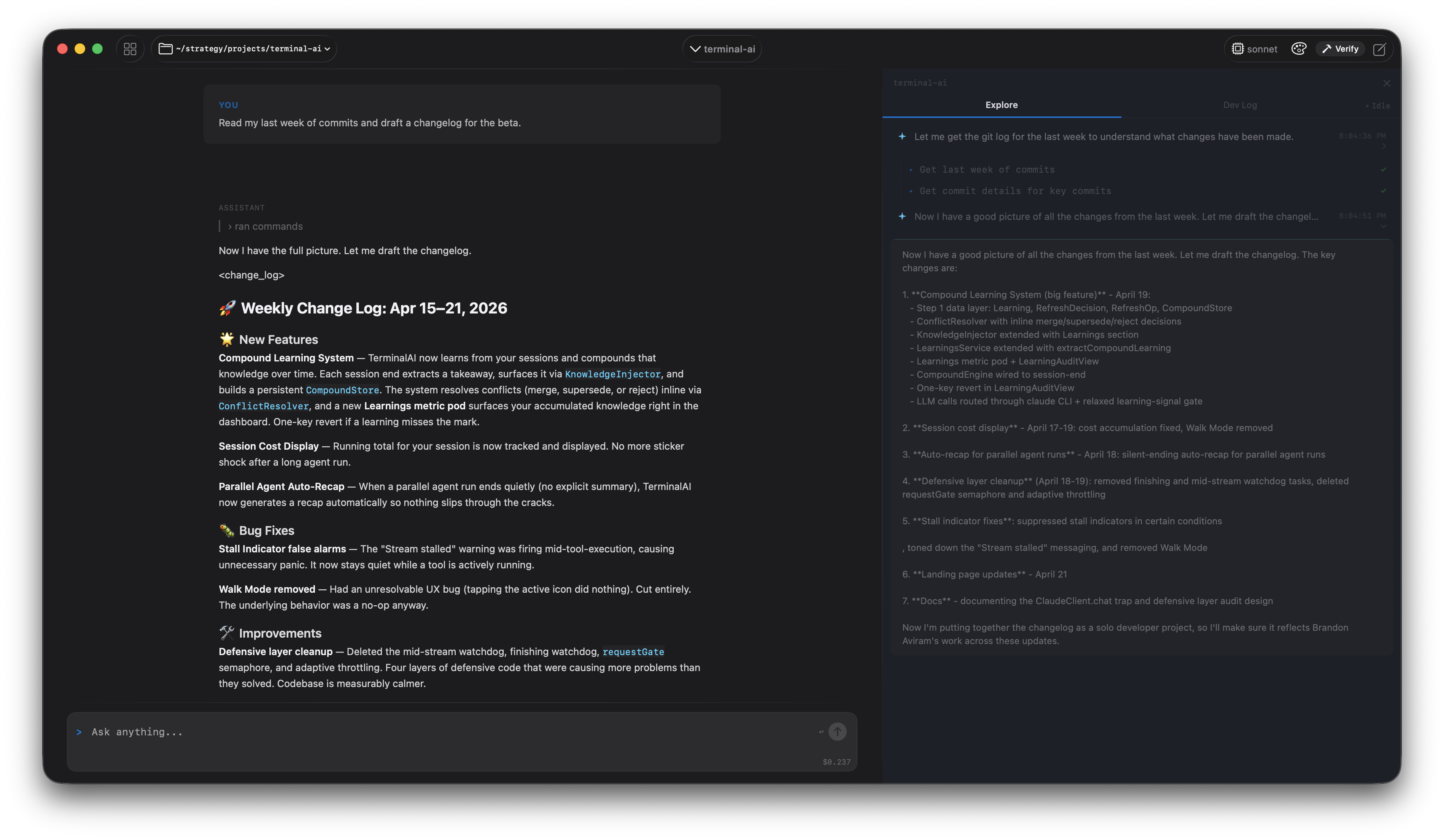Send the message with the up-arrow button
This screenshot has width=1444, height=840.
pos(837,732)
